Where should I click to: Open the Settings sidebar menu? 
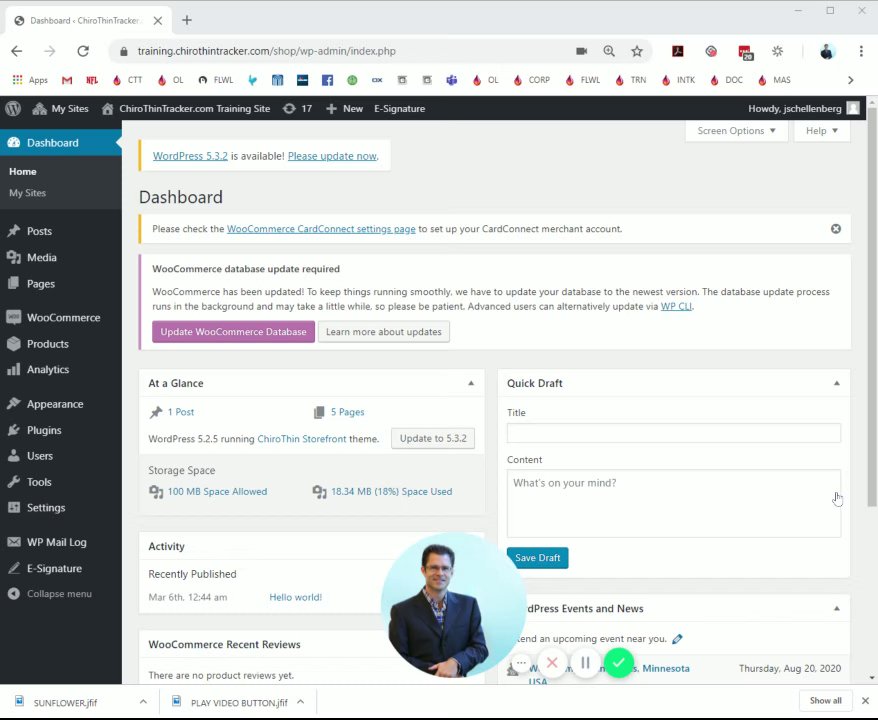tap(60, 508)
